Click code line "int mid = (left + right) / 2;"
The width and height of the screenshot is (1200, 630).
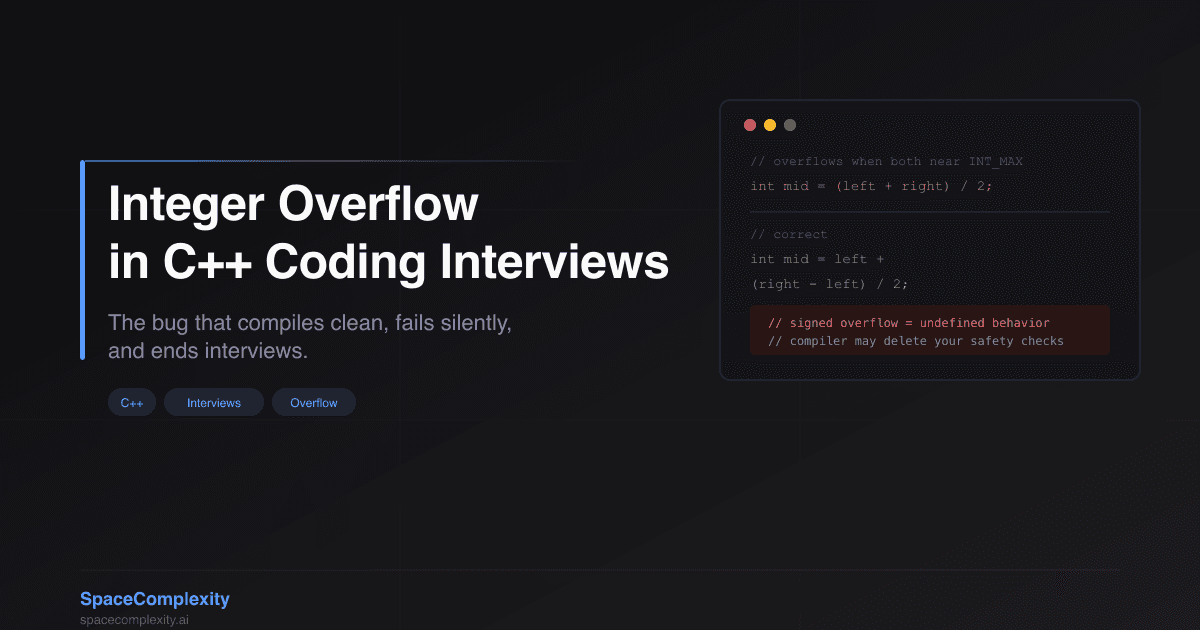(x=871, y=186)
